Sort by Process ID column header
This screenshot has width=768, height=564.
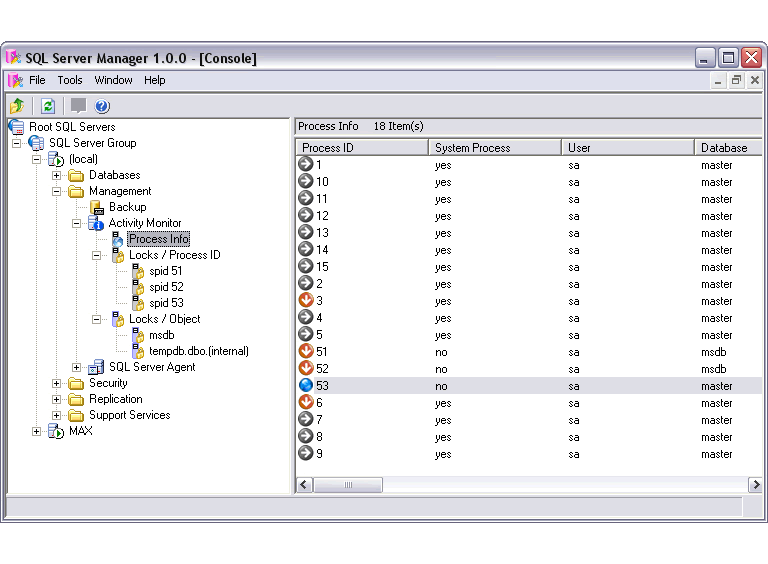[362, 147]
